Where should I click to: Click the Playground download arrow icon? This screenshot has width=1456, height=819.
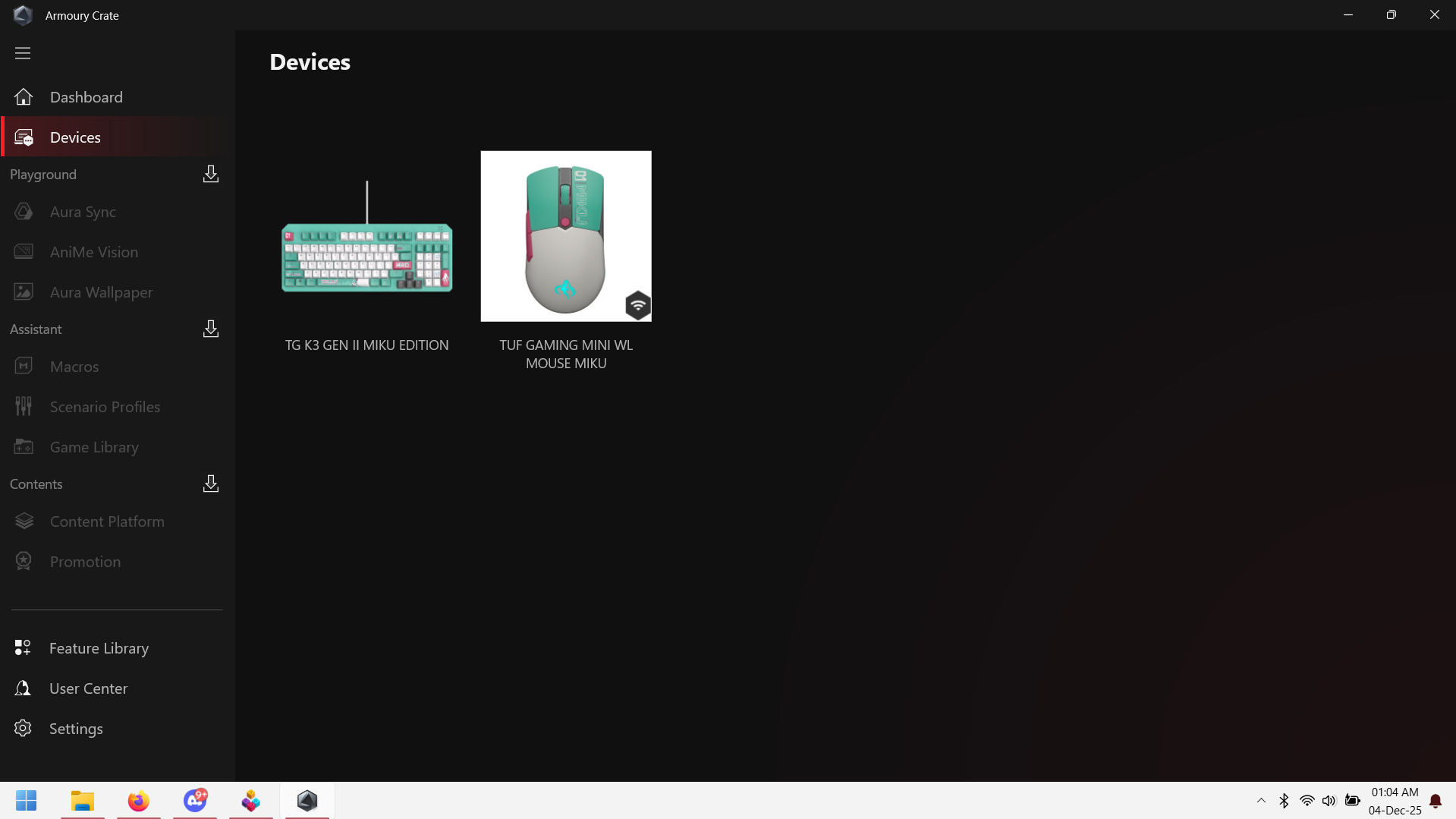[211, 175]
